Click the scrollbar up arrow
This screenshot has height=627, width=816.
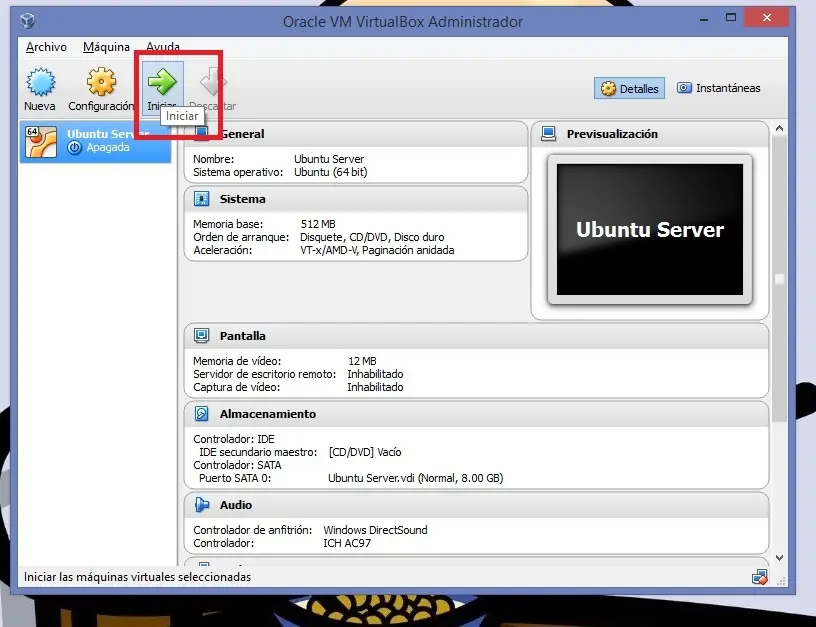779,128
